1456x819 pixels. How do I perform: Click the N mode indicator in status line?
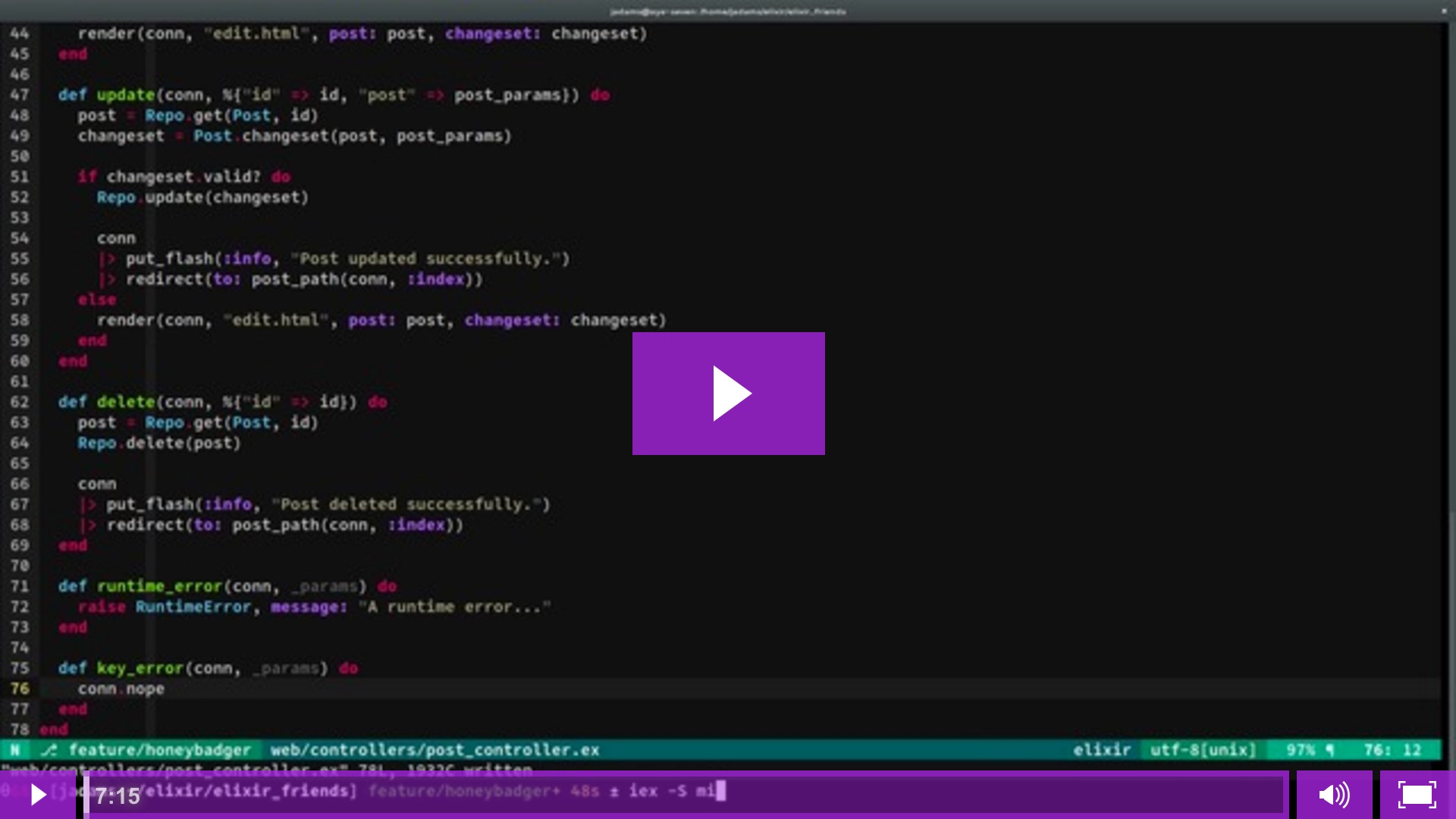15,750
